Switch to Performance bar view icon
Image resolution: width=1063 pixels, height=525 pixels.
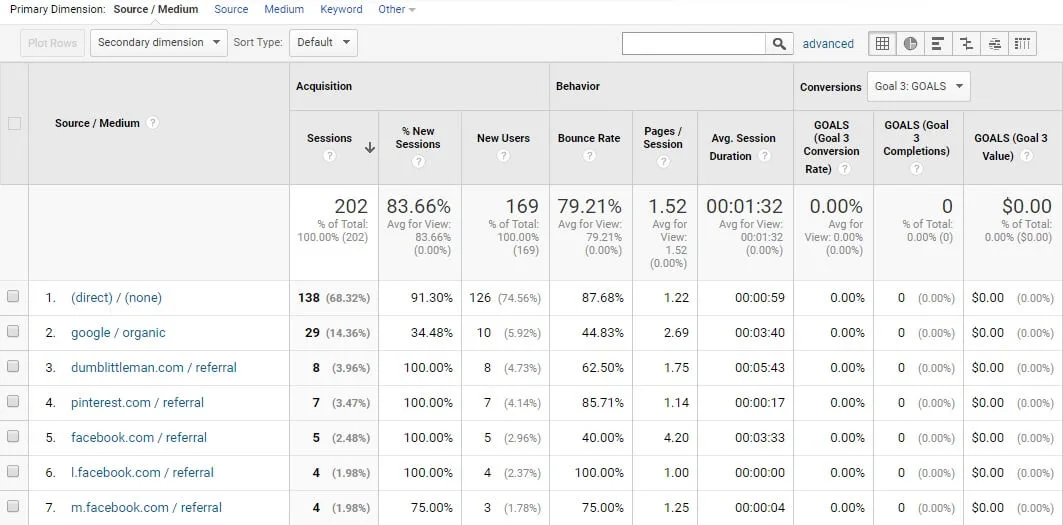[938, 43]
